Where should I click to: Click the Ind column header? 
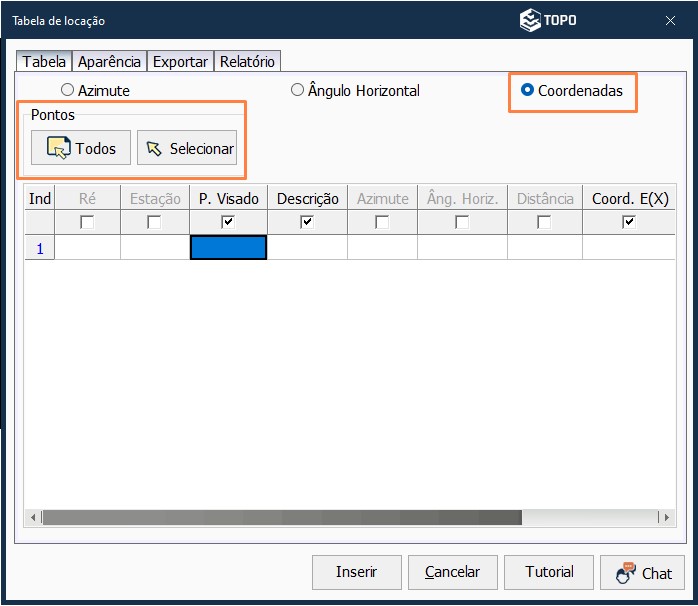point(40,198)
